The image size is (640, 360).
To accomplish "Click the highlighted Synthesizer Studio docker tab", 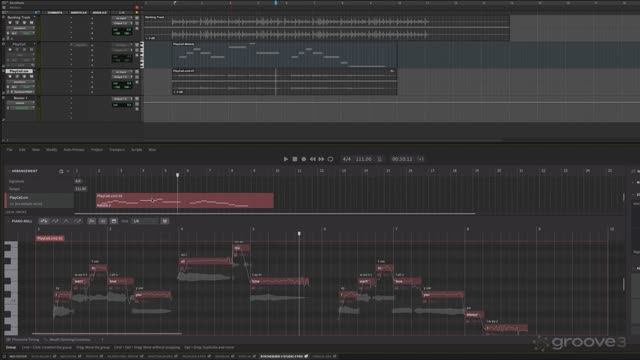I will pos(284,356).
